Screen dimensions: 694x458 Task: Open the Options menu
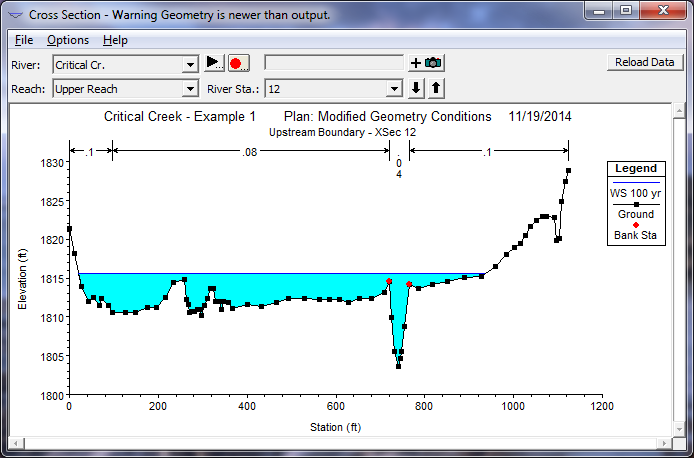68,40
